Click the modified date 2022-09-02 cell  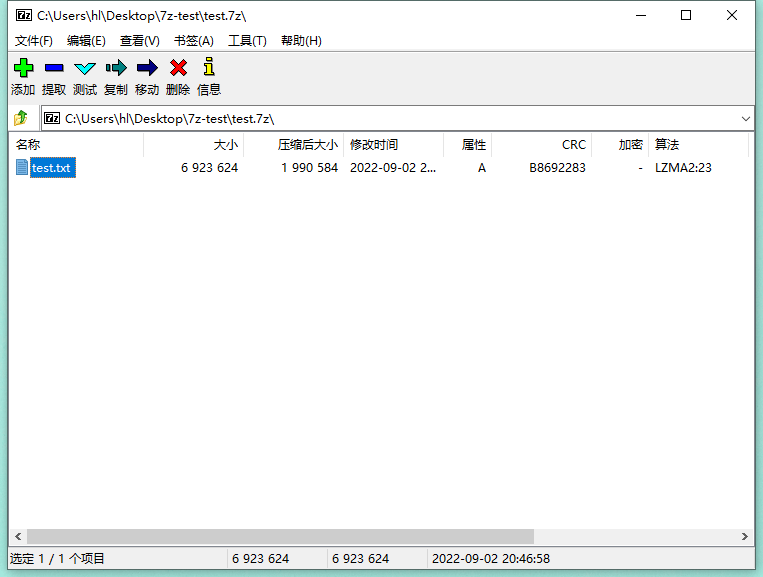coord(393,168)
